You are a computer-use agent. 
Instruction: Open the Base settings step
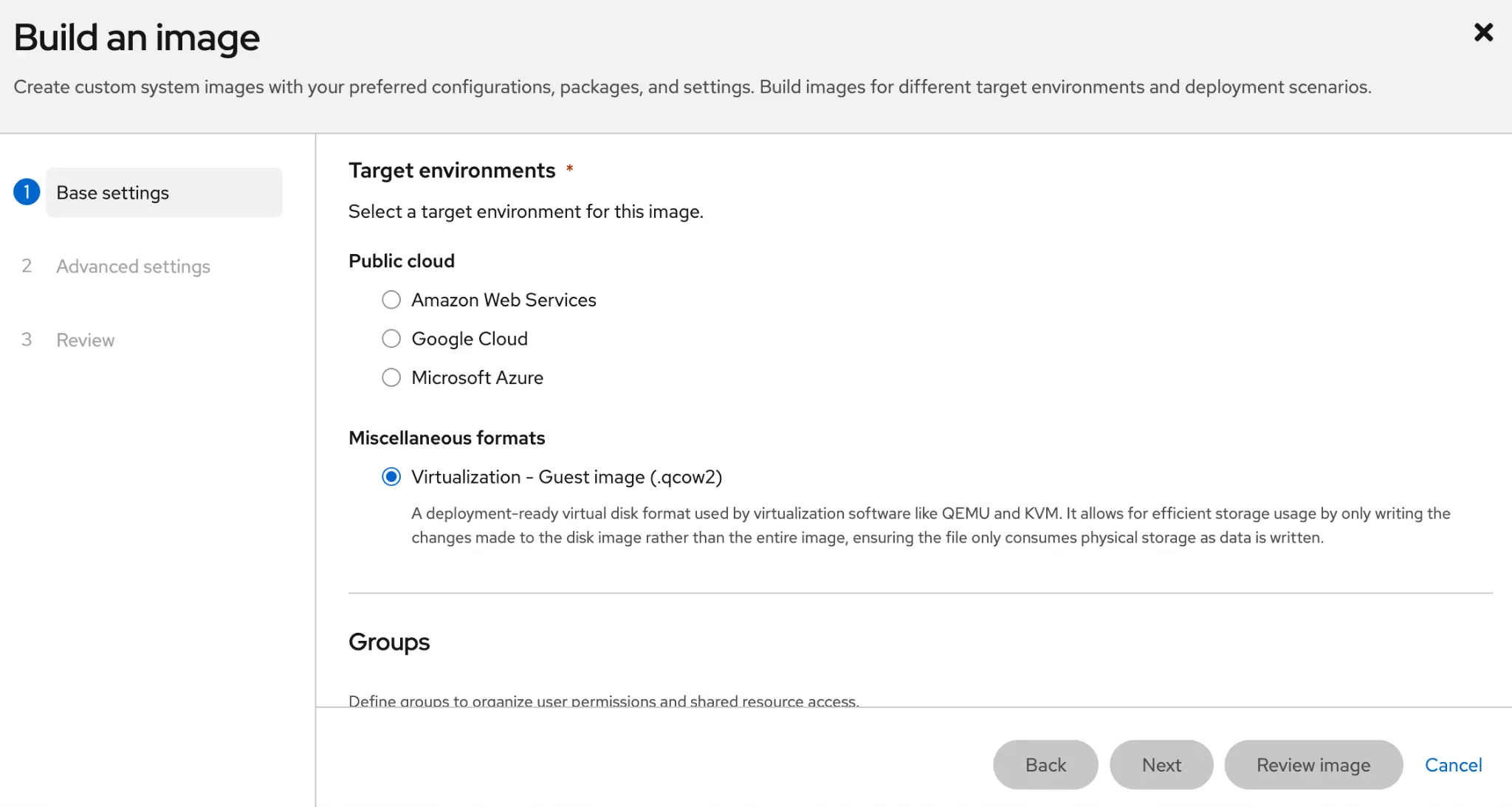point(164,193)
